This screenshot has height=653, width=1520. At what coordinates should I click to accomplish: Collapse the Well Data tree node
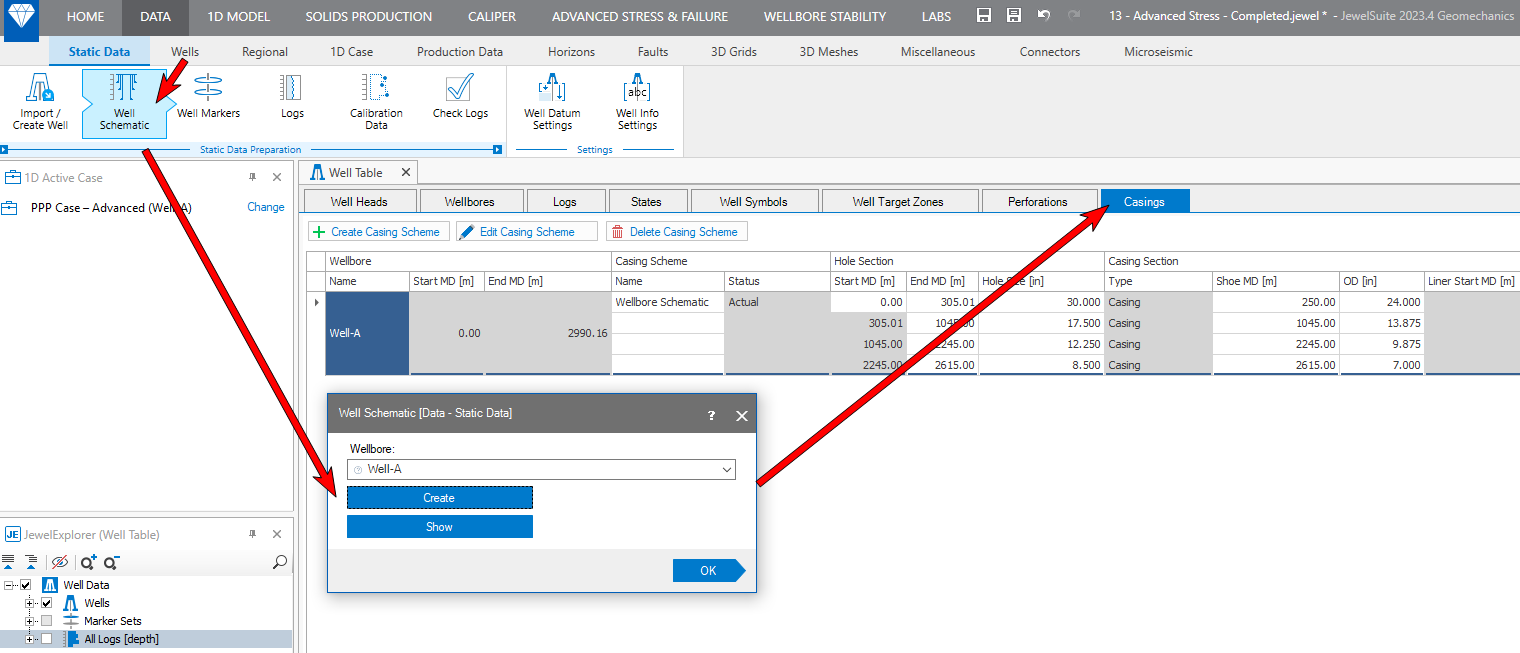pyautogui.click(x=9, y=585)
